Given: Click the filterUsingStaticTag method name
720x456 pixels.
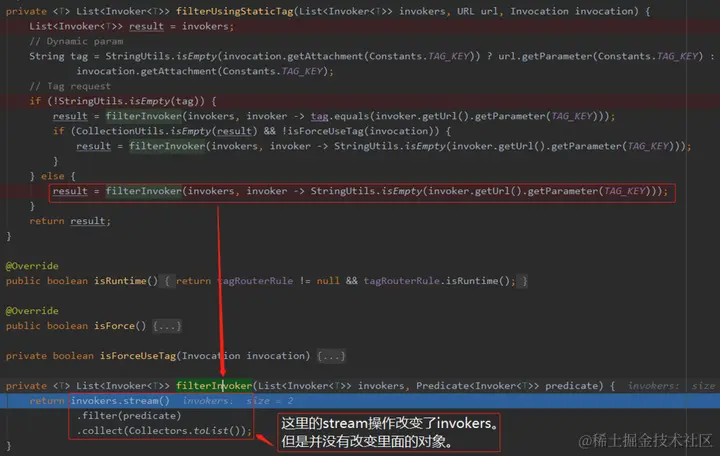Looking at the screenshot, I should [235, 11].
